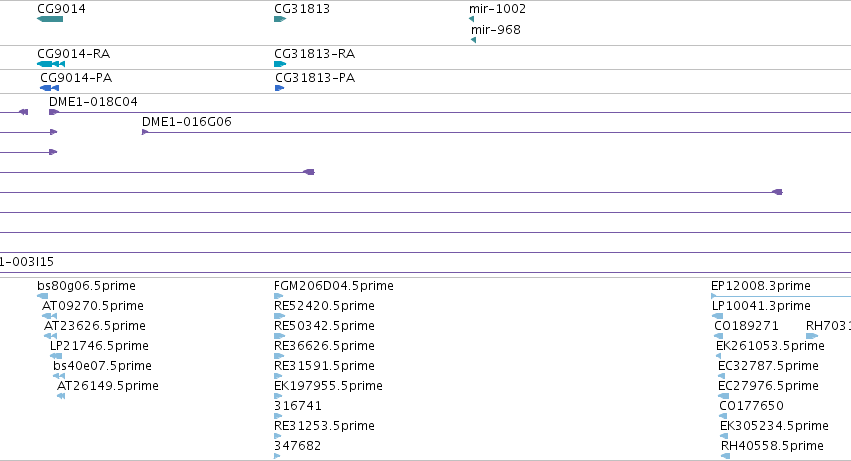
Task: Click the LP10041.3prime EST glyph
Action: point(717,316)
